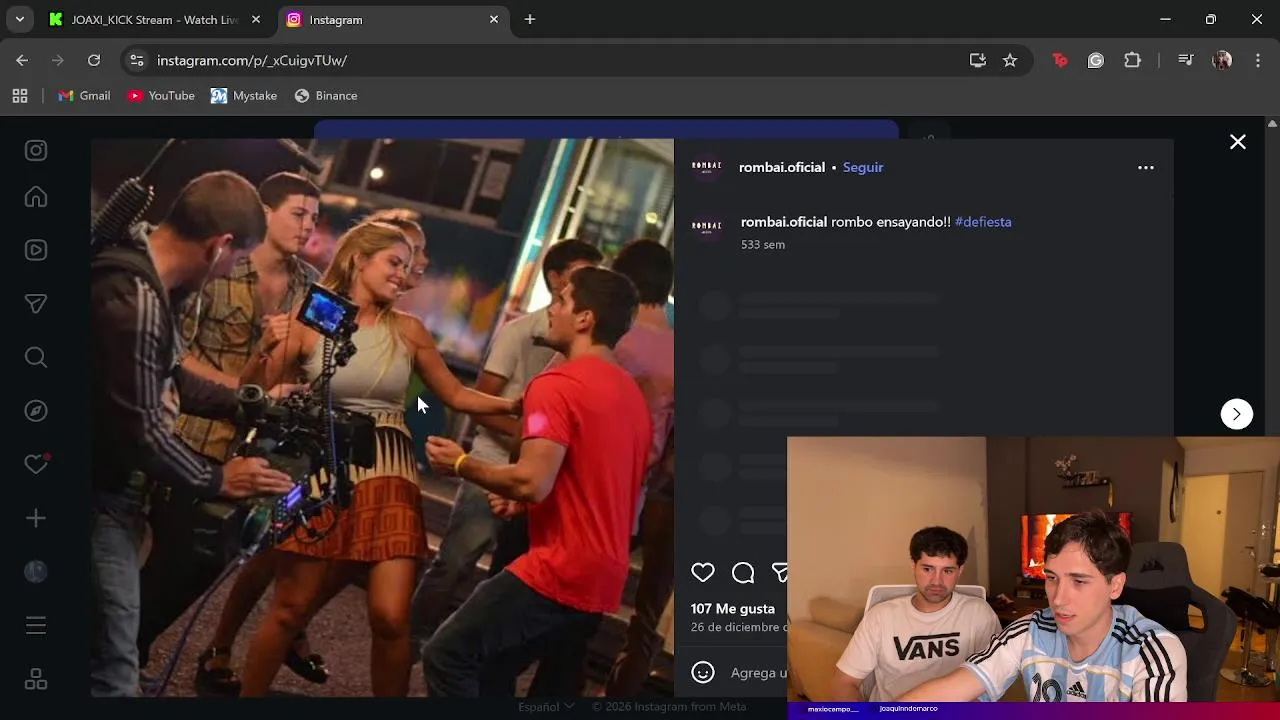Open Mystake bookmark
The width and height of the screenshot is (1280, 720).
click(x=244, y=96)
